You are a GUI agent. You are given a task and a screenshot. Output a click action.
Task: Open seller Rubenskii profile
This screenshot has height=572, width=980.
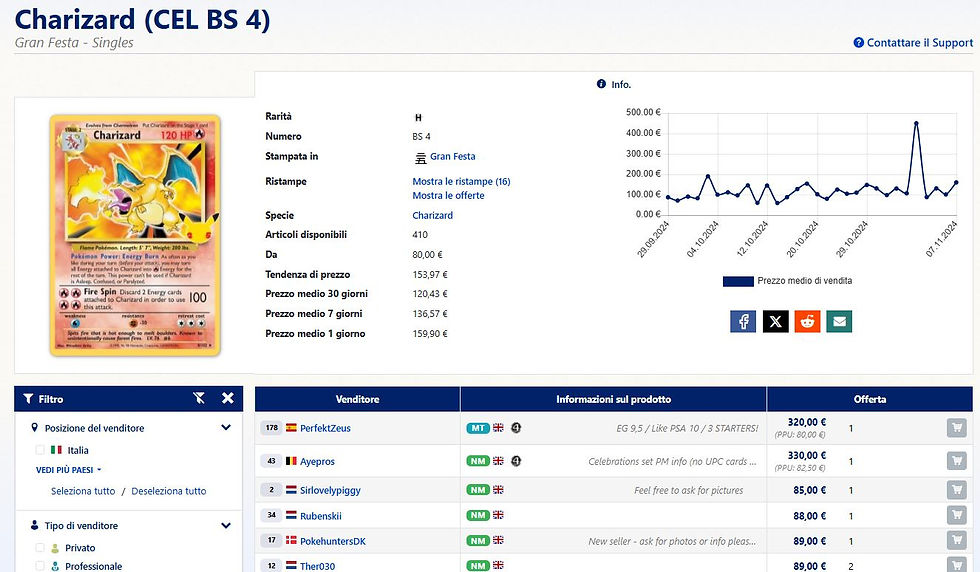(x=321, y=516)
